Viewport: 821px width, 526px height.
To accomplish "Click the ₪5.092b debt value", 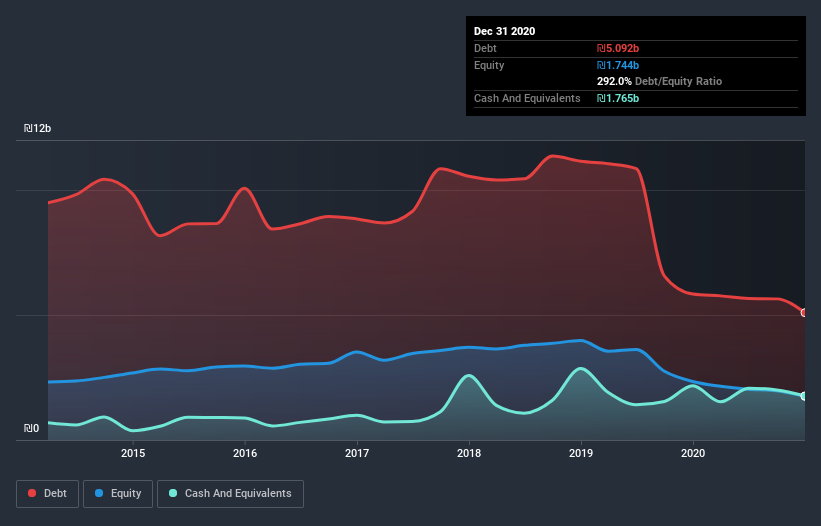I will pos(618,49).
